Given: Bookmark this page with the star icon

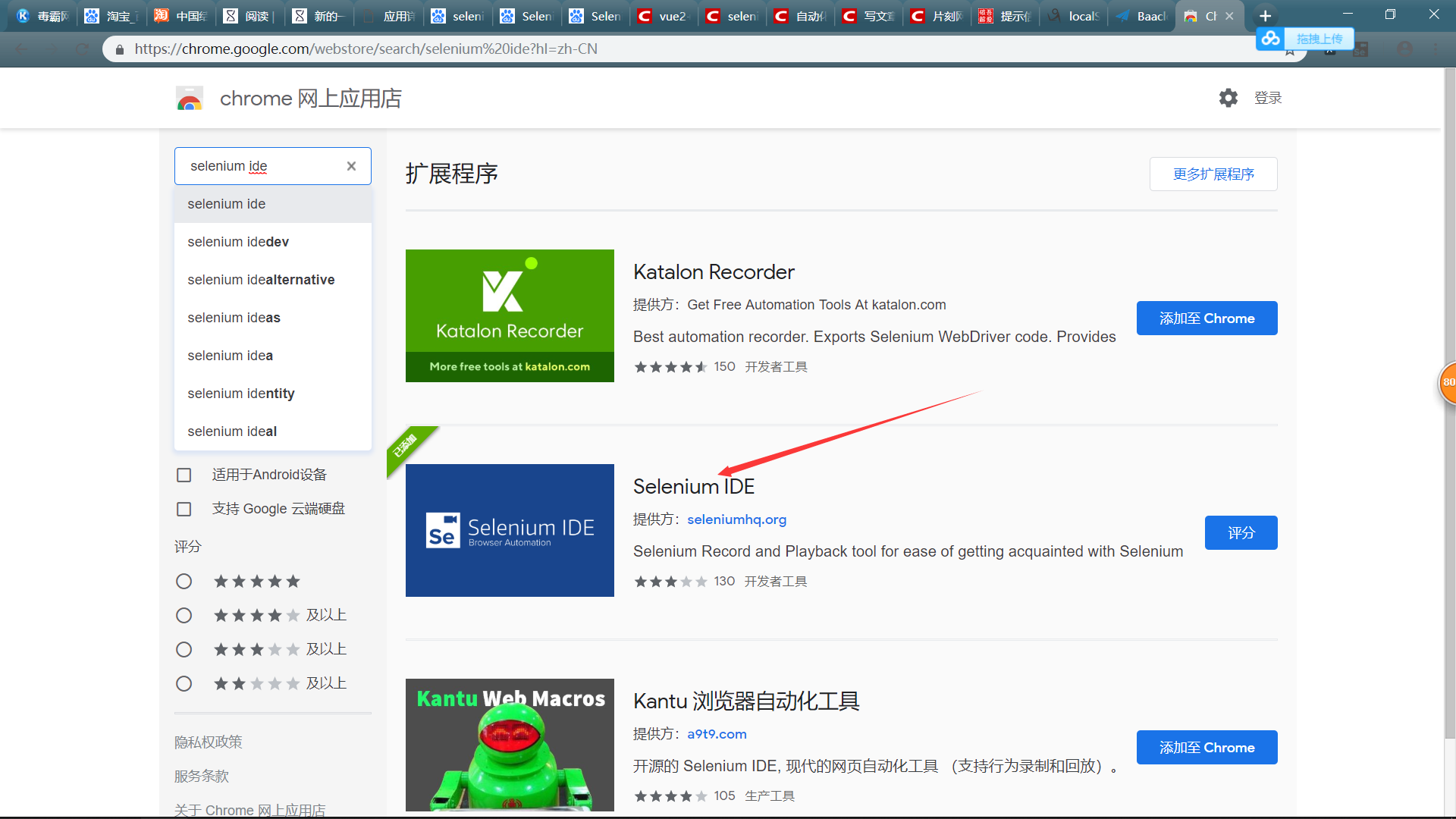Looking at the screenshot, I should [1290, 52].
